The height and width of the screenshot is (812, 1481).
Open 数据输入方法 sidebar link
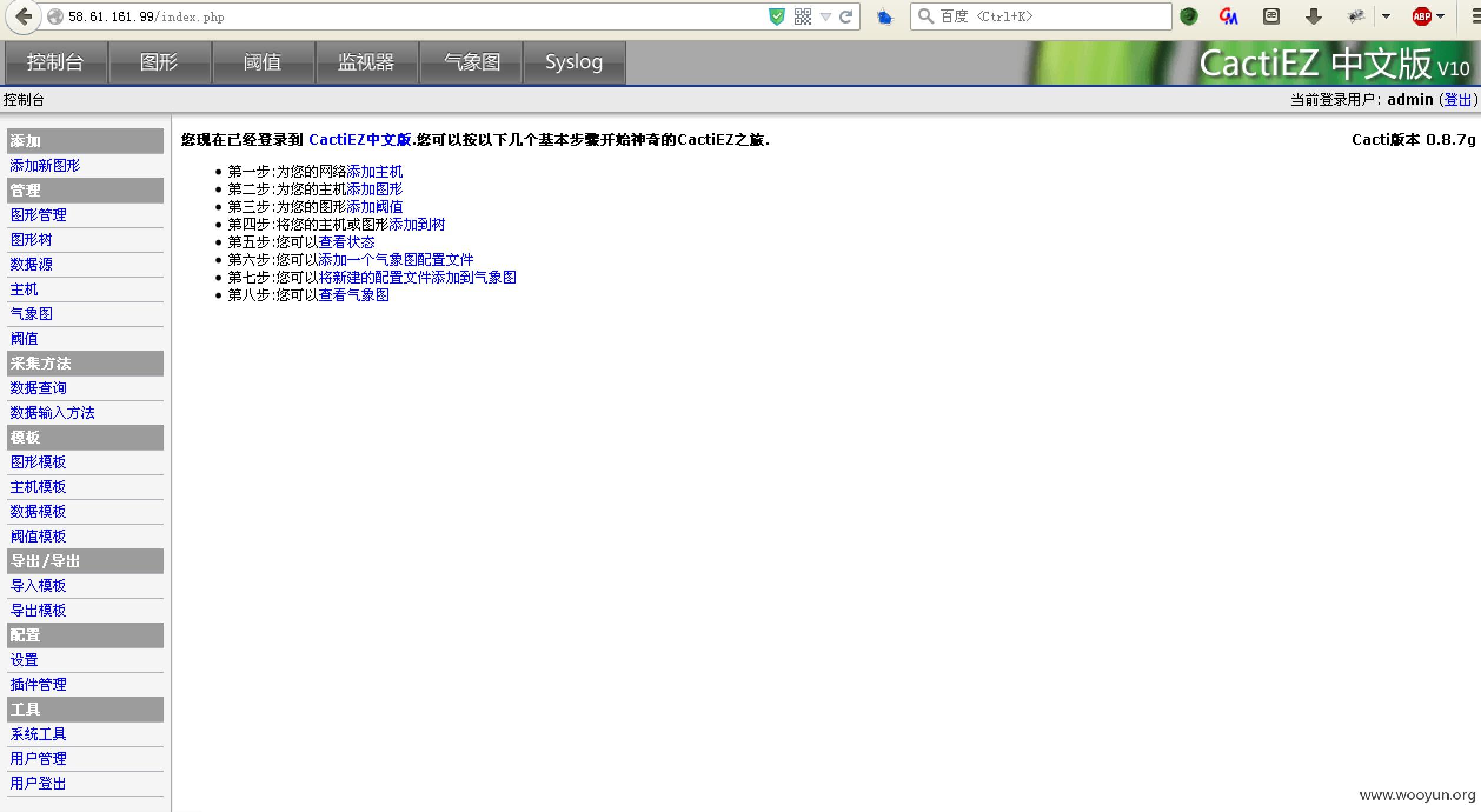pyautogui.click(x=52, y=412)
